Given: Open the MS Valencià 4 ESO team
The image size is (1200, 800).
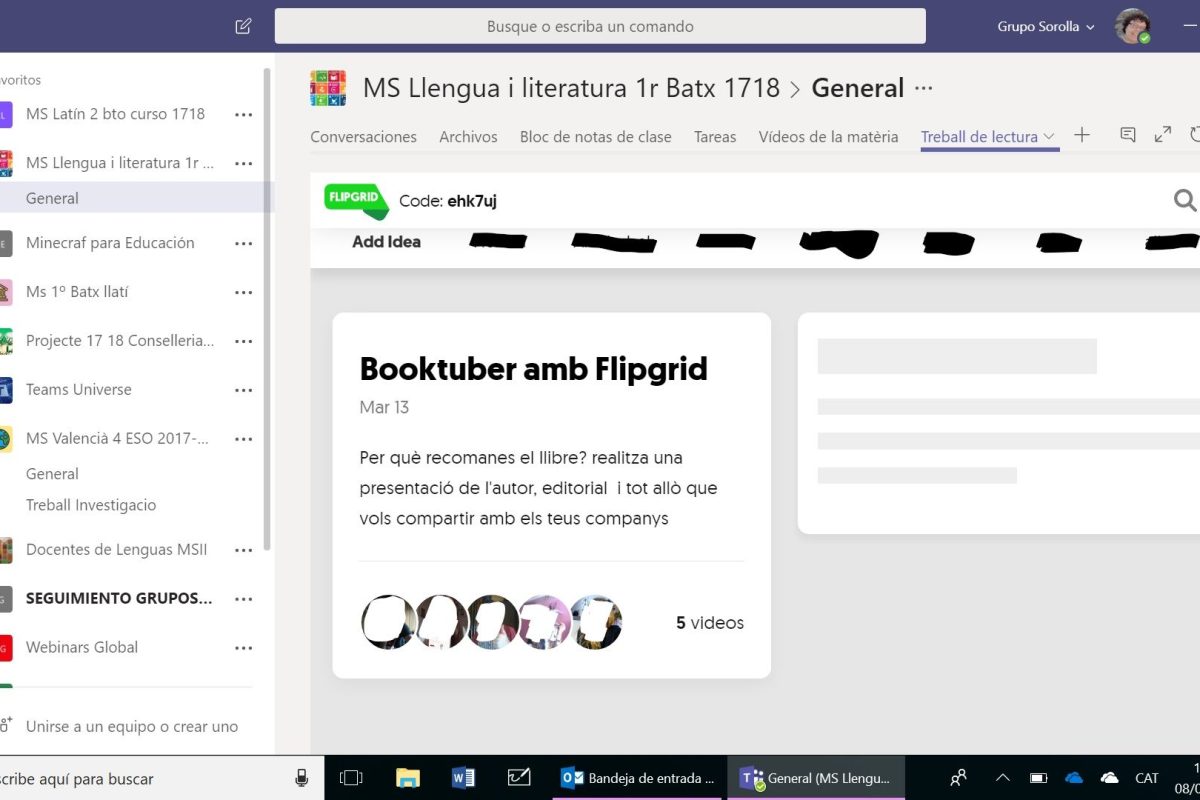Looking at the screenshot, I should (x=117, y=439).
